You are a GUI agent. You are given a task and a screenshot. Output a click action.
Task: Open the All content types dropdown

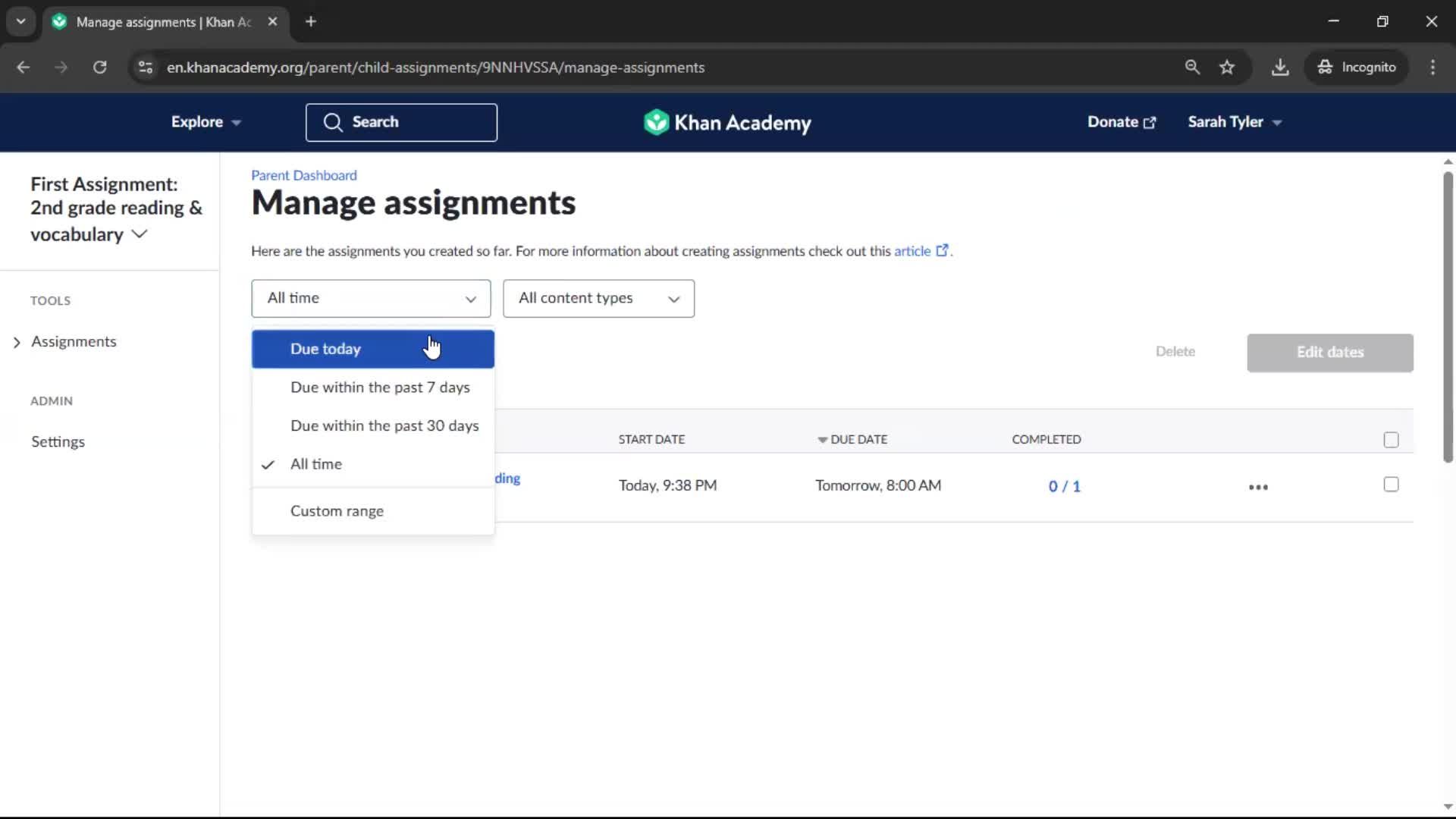coord(598,299)
